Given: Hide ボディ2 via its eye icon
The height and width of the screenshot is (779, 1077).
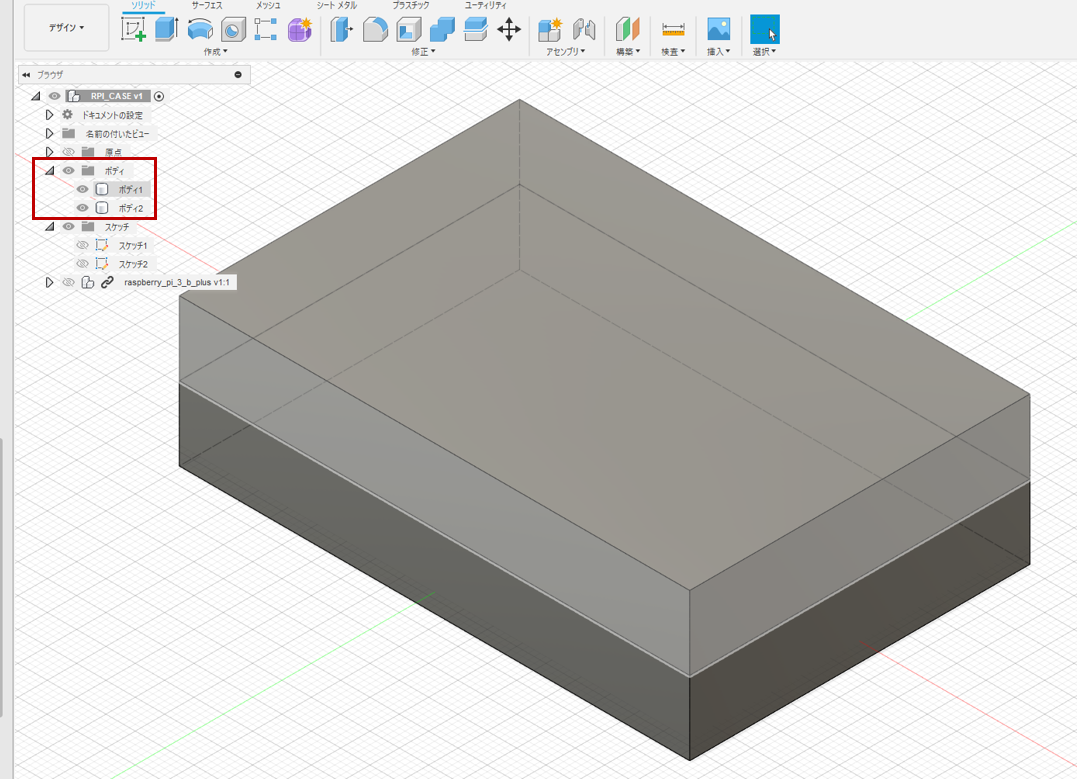Looking at the screenshot, I should tap(82, 207).
